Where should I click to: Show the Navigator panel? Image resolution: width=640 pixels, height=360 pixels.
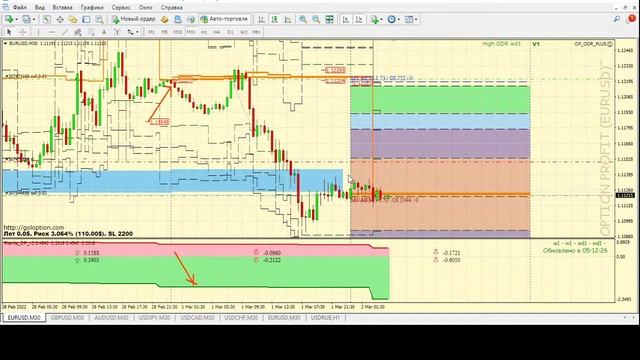pyautogui.click(x=73, y=19)
